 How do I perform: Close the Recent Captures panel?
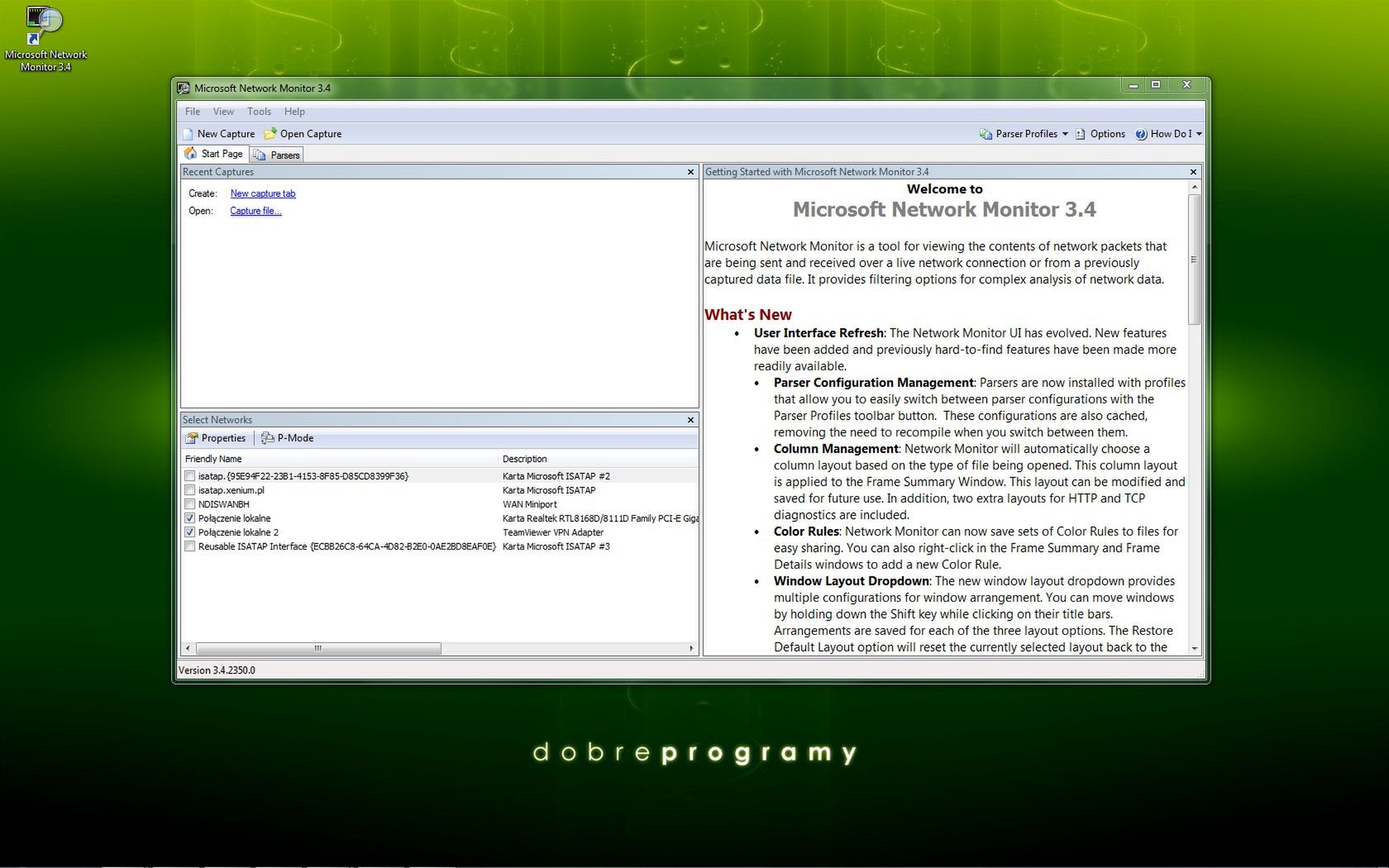[x=690, y=172]
